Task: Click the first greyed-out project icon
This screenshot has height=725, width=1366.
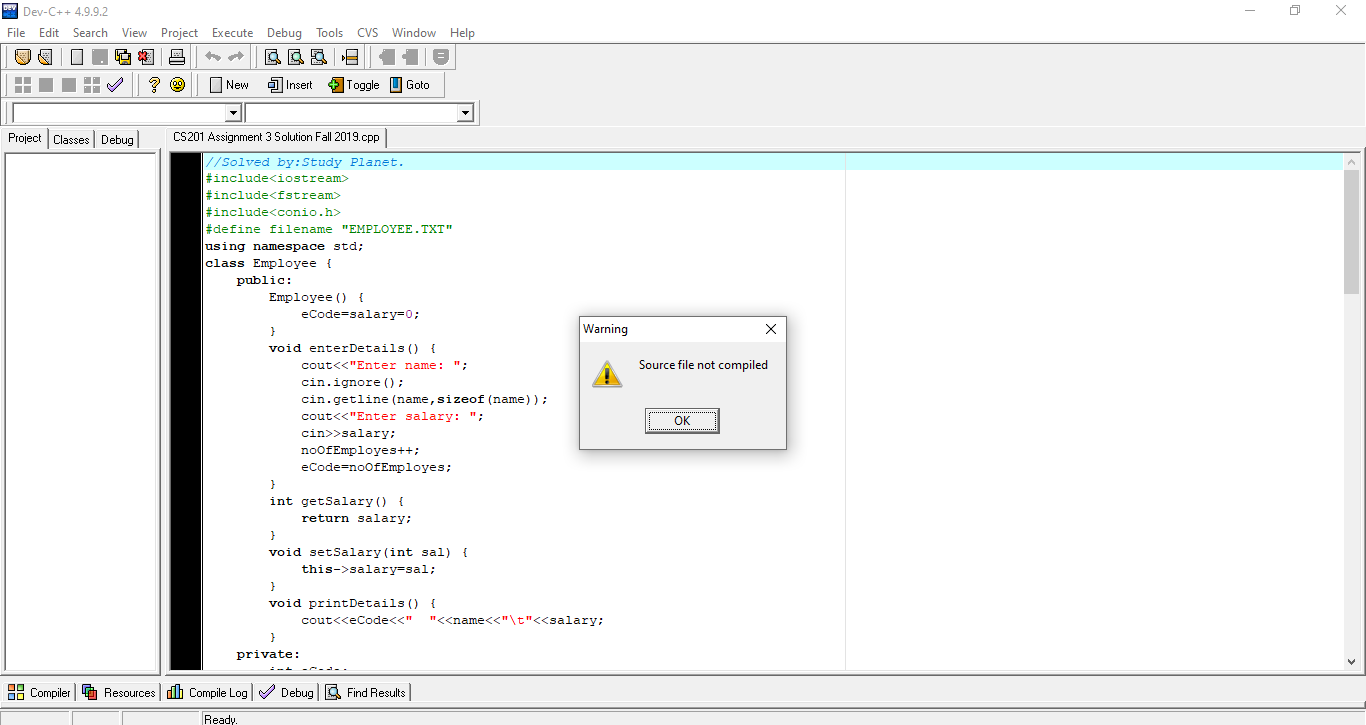Action: coord(387,57)
